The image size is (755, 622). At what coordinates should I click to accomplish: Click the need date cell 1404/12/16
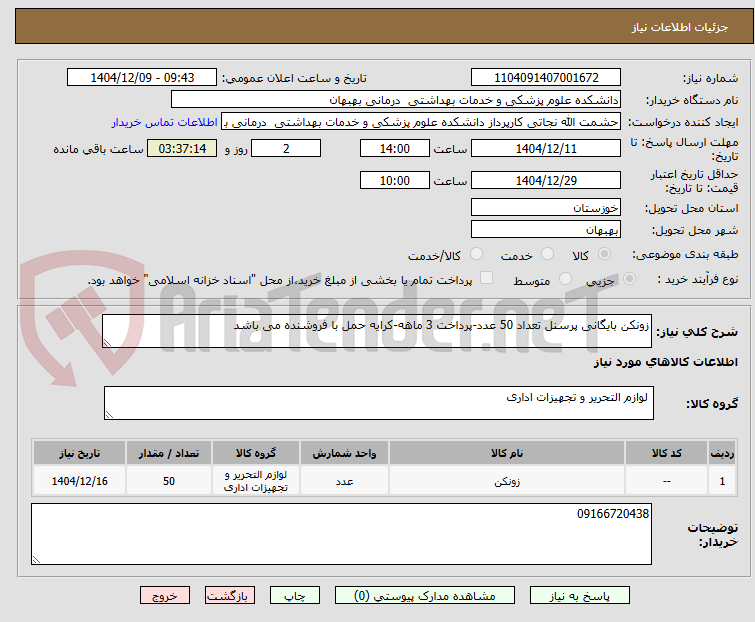tap(79, 480)
